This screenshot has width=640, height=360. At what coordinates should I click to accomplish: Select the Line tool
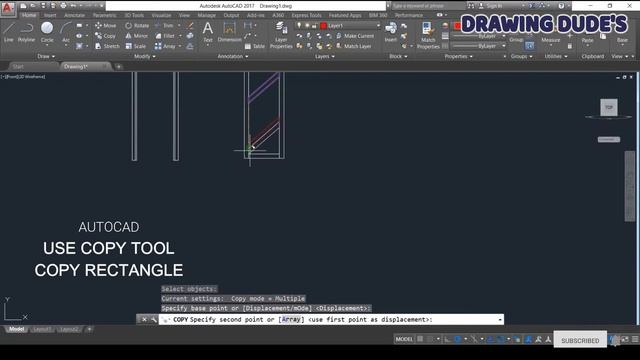click(9, 32)
